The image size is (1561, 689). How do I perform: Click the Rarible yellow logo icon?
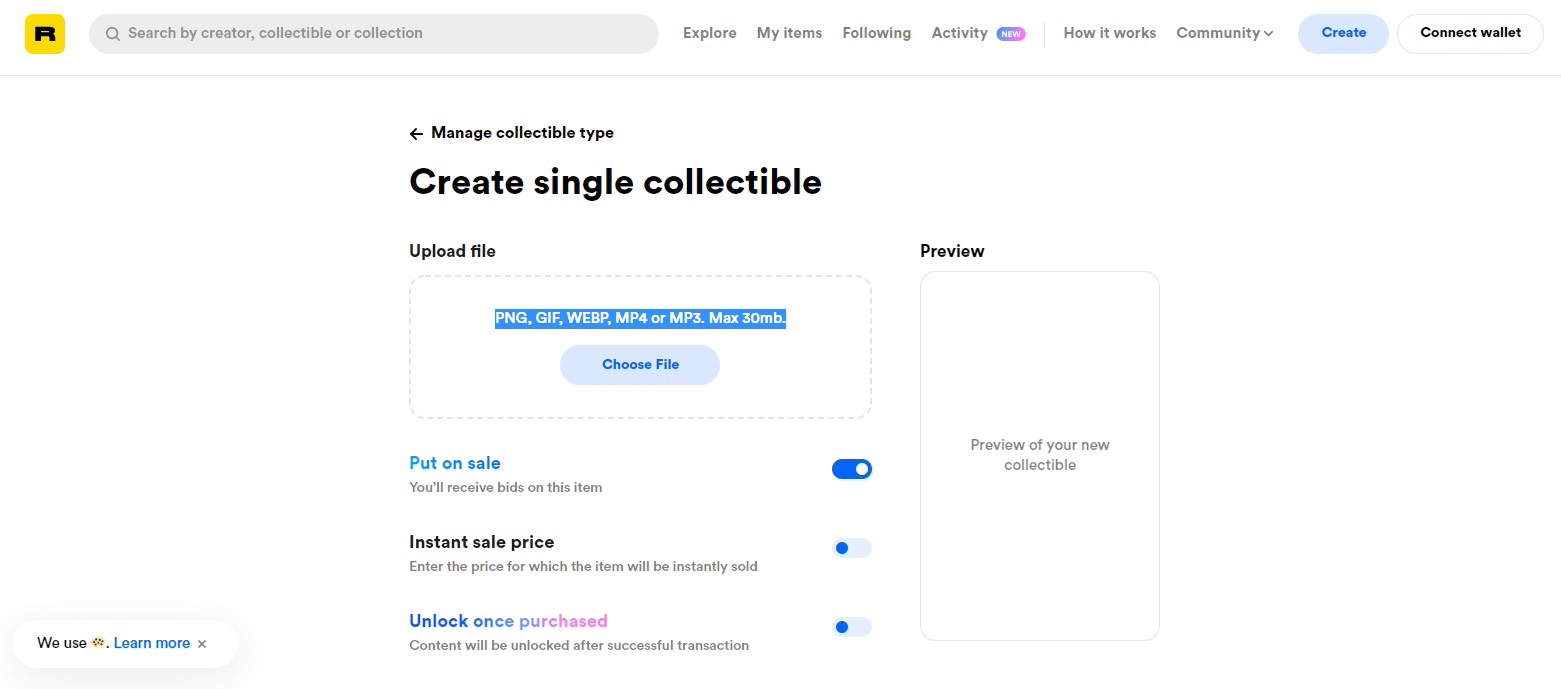[45, 34]
